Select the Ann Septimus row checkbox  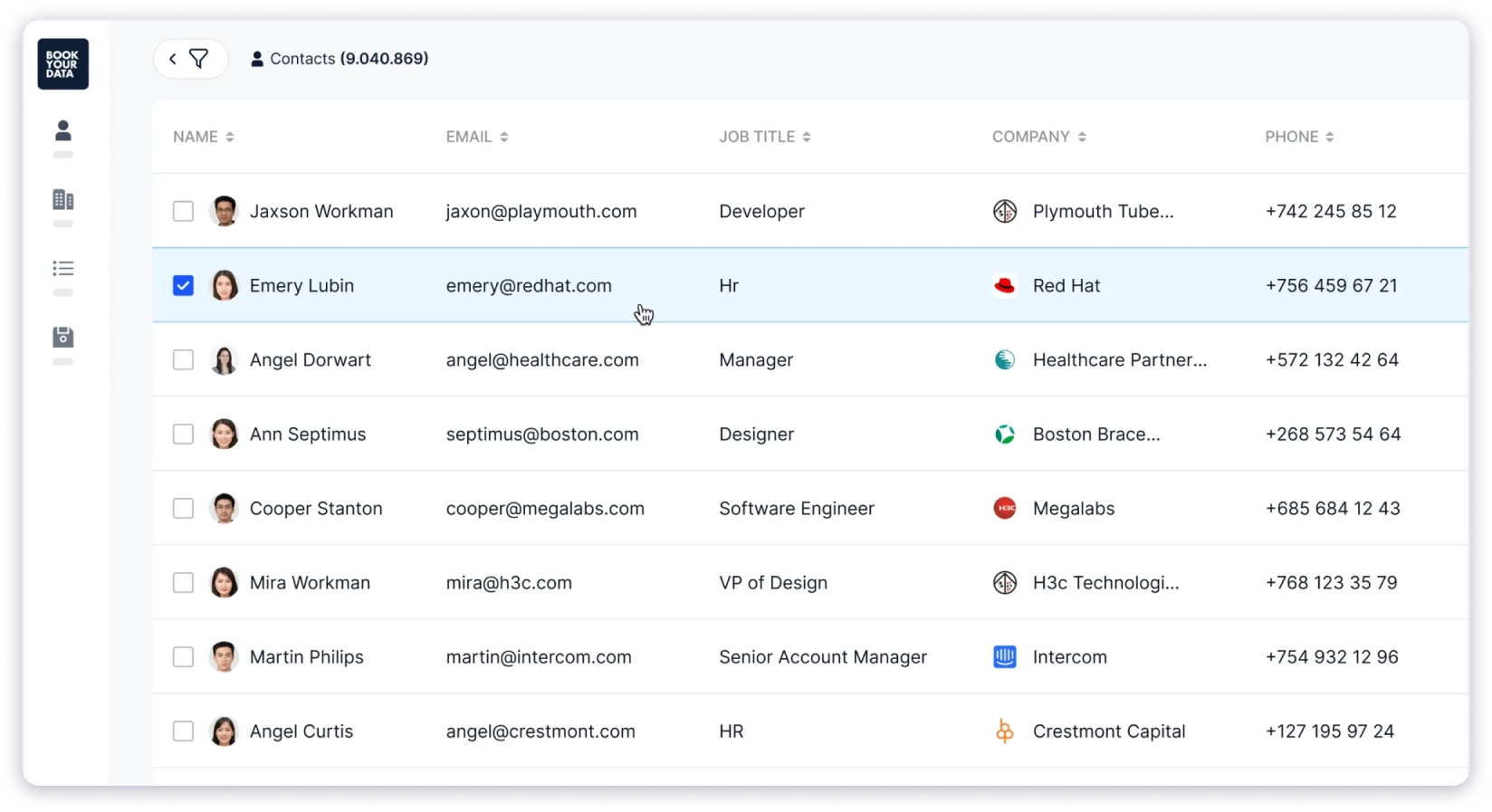[x=183, y=434]
